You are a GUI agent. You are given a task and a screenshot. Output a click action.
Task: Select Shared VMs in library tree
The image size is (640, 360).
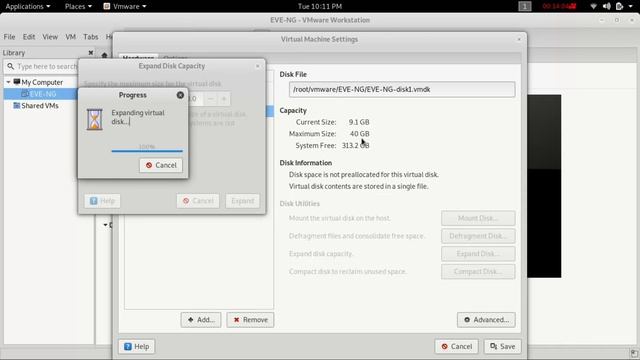click(x=40, y=106)
